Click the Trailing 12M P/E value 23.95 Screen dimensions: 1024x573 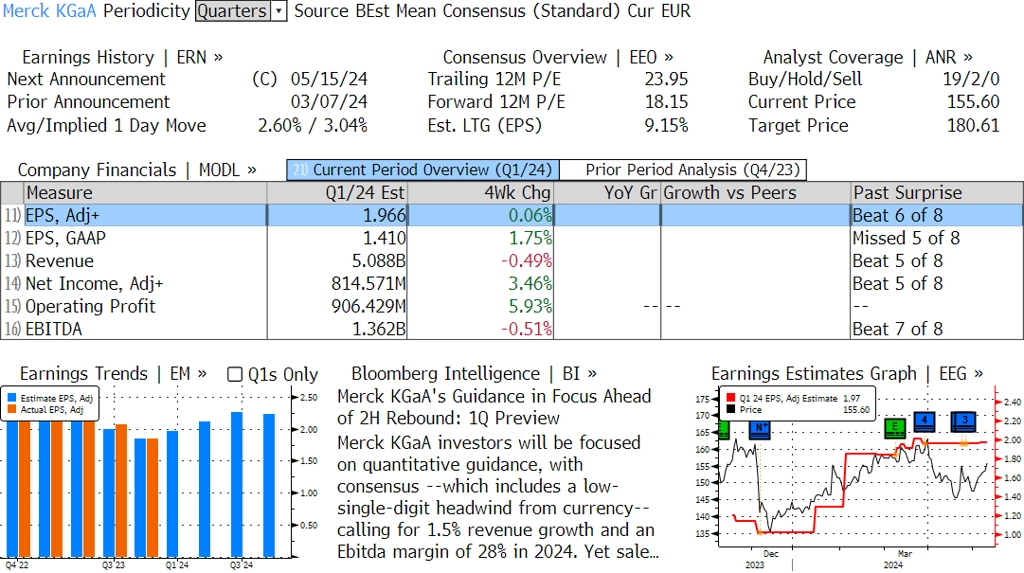point(666,79)
